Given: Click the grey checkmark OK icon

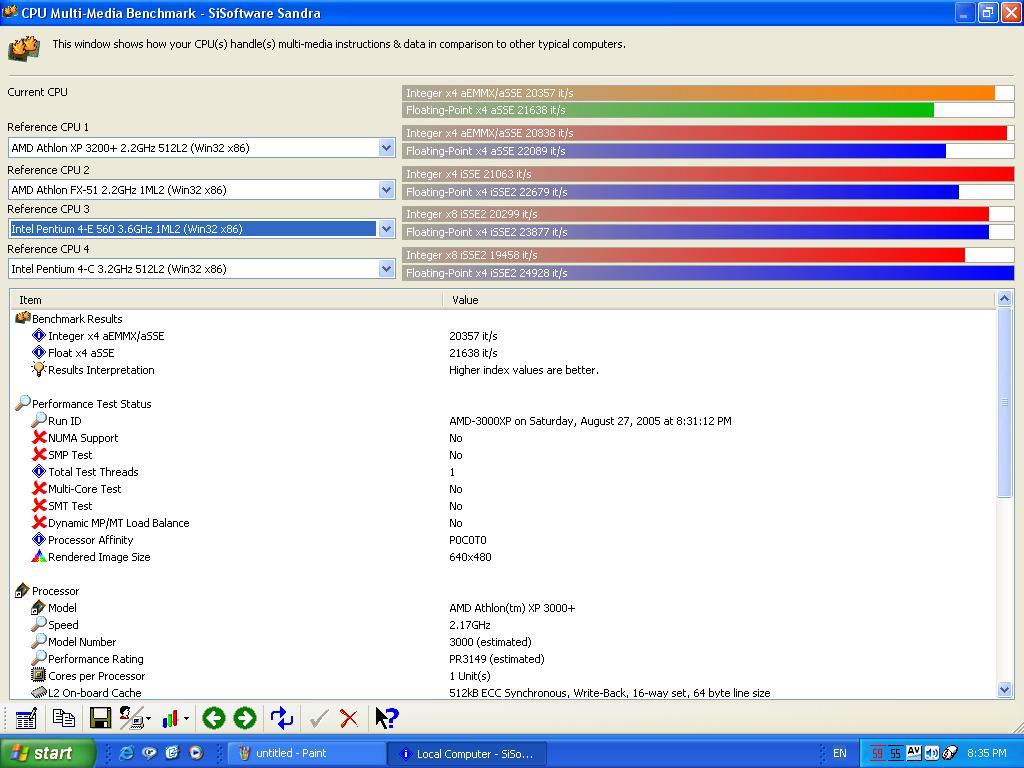Looking at the screenshot, I should (319, 718).
